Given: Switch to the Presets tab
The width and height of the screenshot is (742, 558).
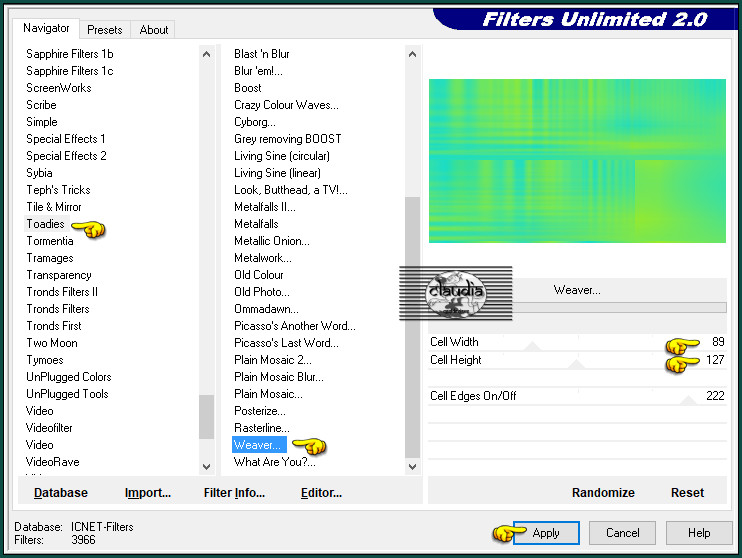Looking at the screenshot, I should [105, 30].
